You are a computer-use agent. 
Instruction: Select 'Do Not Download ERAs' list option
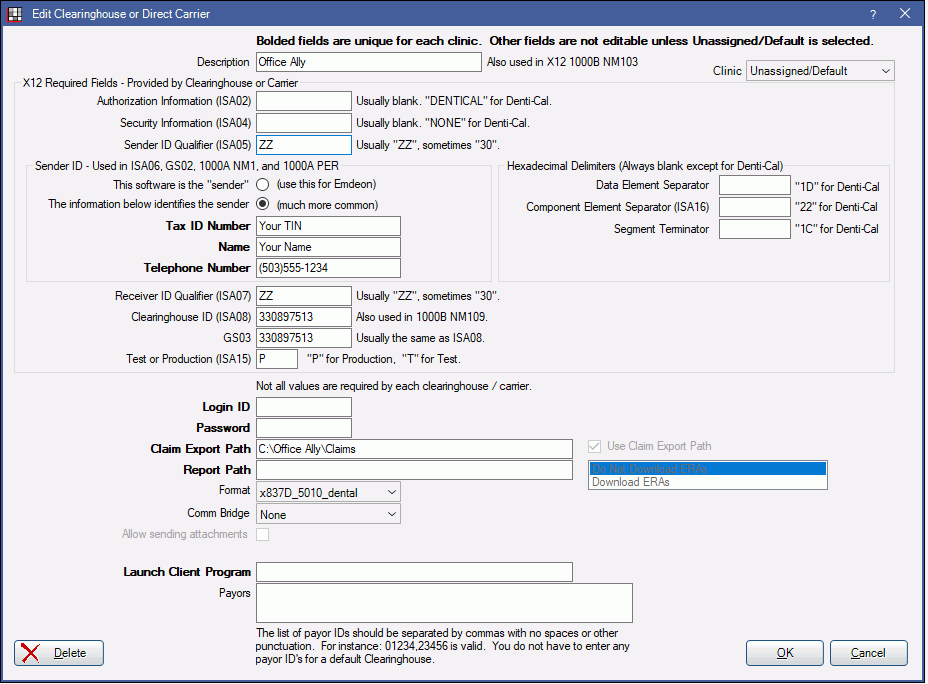pyautogui.click(x=708, y=469)
